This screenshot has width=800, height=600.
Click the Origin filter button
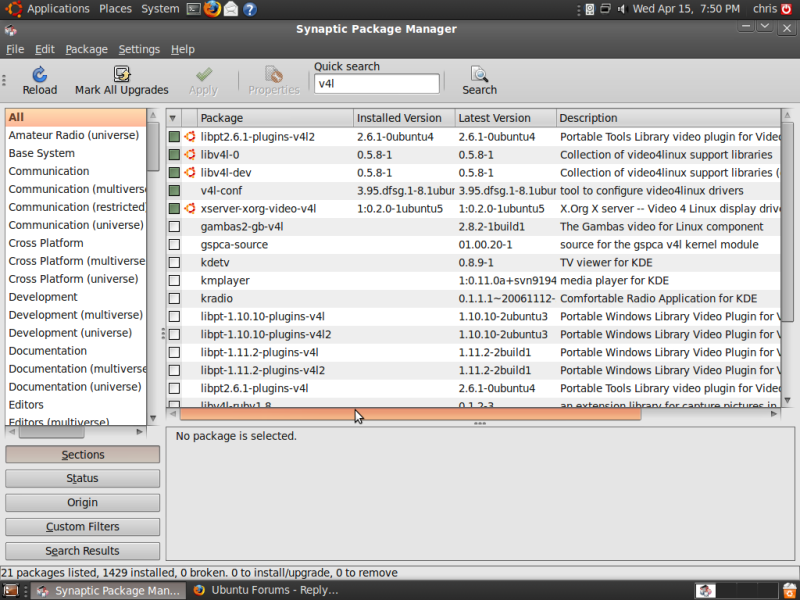pos(82,503)
